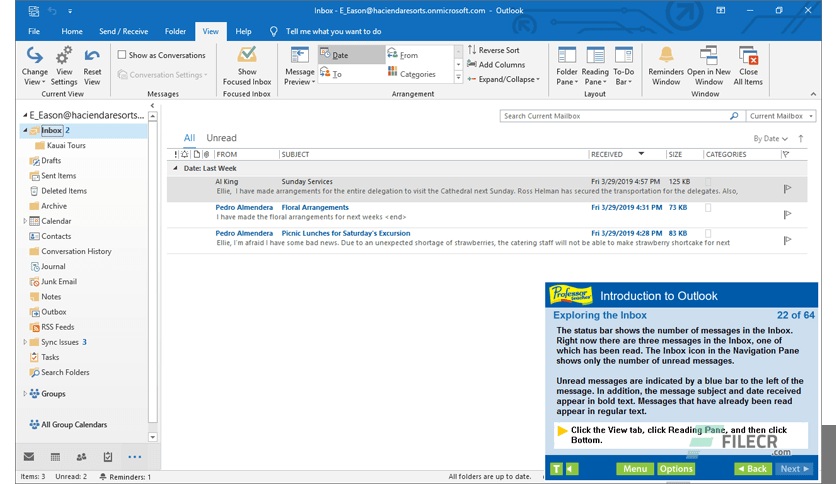Open the Expand/Collapse dropdown
This screenshot has width=836, height=484.
coord(503,79)
